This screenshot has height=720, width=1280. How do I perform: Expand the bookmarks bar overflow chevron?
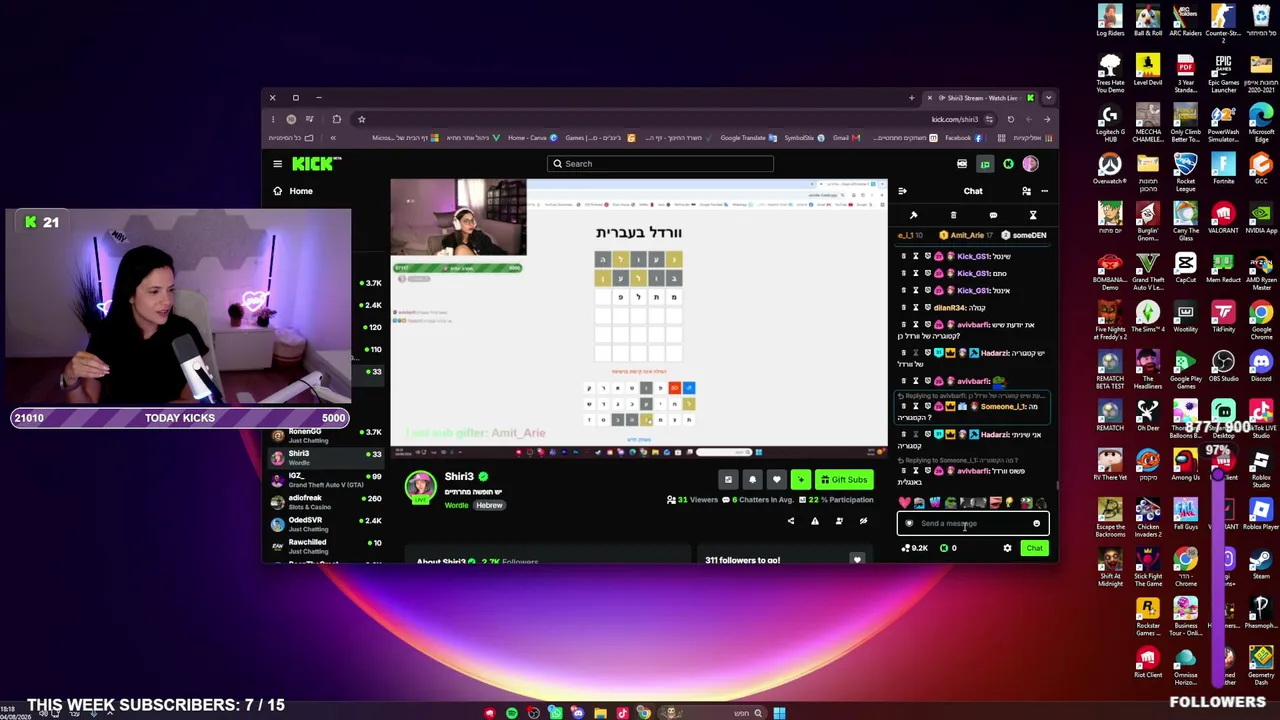(333, 138)
